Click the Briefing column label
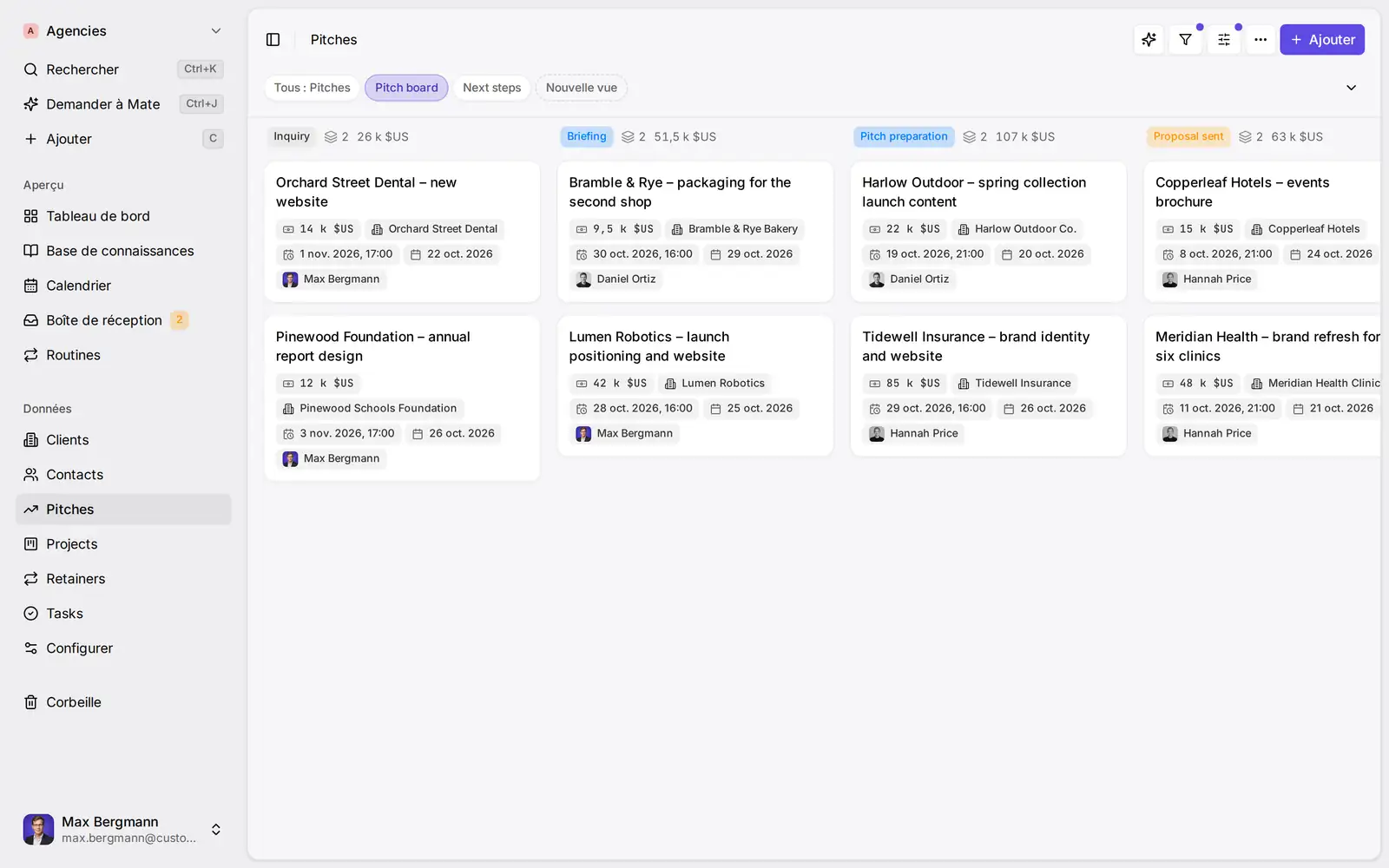 (x=587, y=136)
